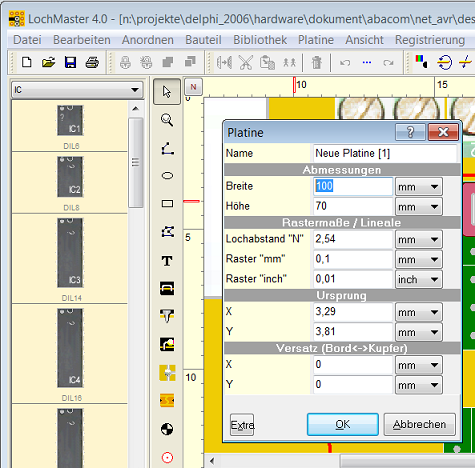Open the Bibliothek menu

tap(260, 40)
